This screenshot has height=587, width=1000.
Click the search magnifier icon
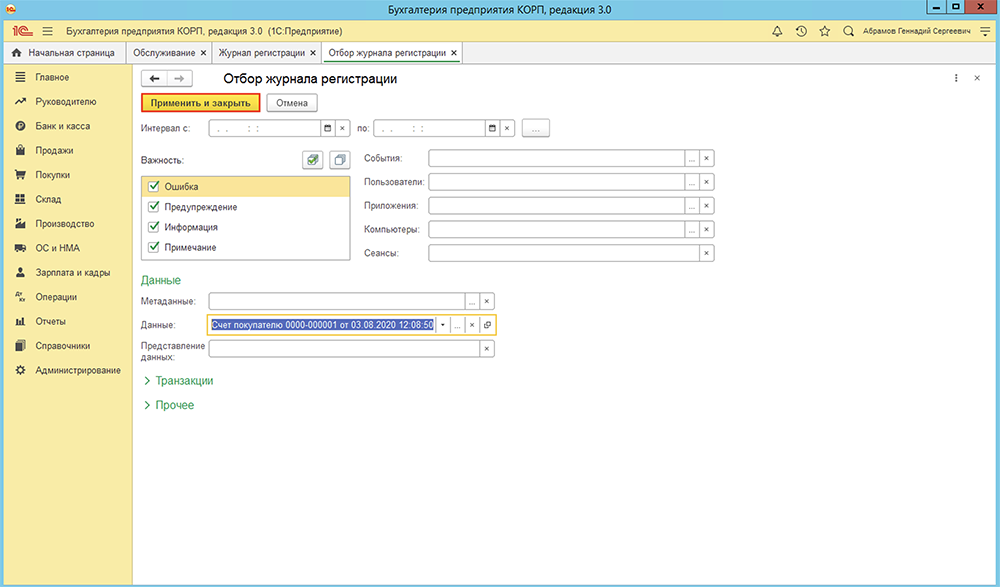tap(848, 31)
